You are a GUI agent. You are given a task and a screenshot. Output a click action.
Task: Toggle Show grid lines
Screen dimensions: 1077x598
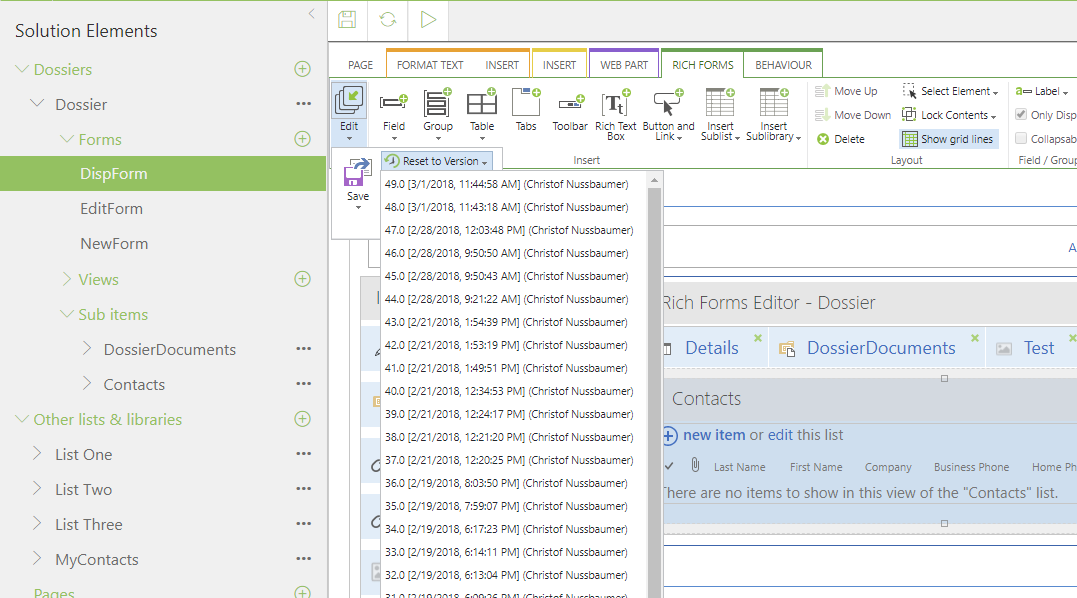[x=948, y=139]
